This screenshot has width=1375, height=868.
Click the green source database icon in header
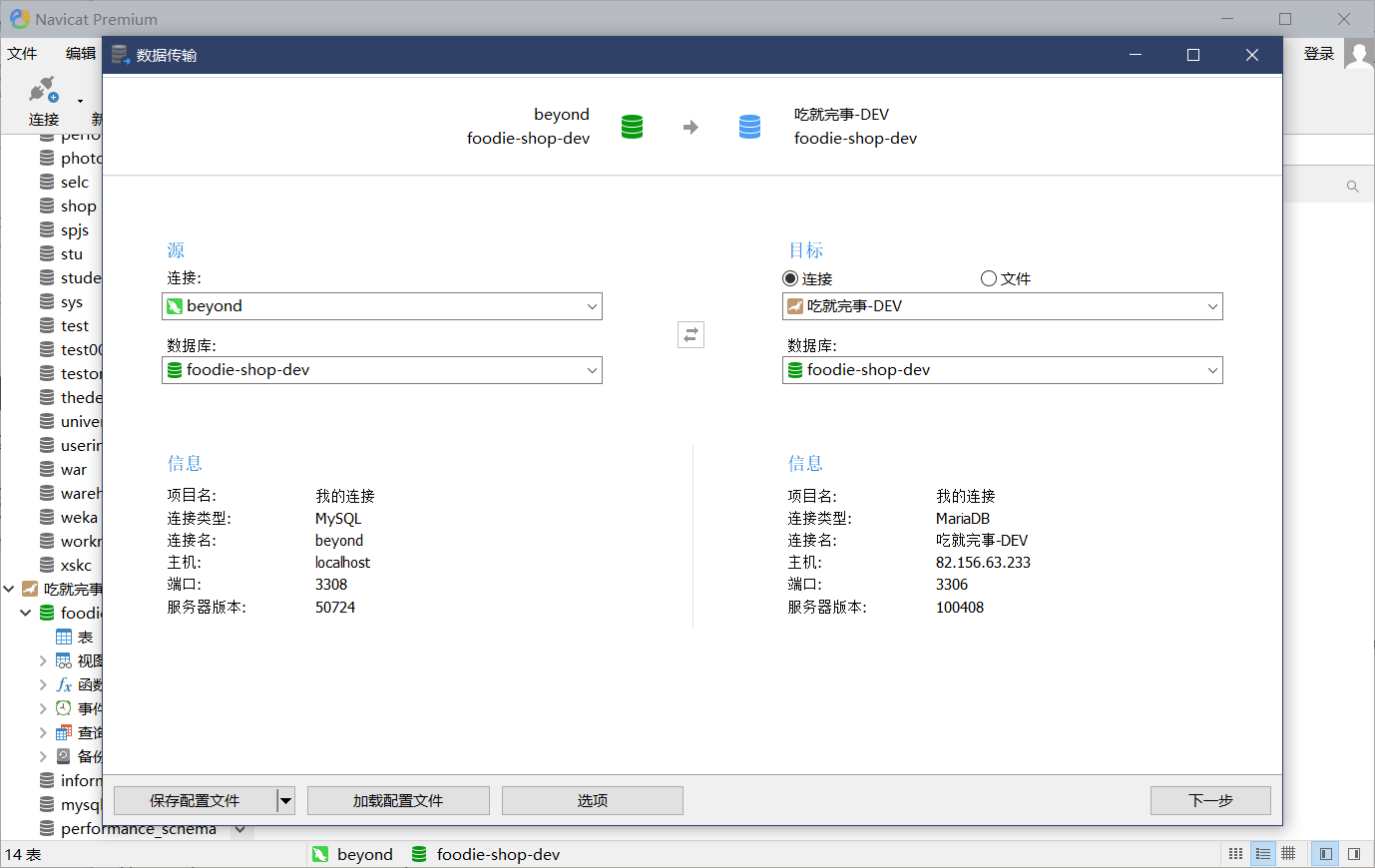point(632,127)
